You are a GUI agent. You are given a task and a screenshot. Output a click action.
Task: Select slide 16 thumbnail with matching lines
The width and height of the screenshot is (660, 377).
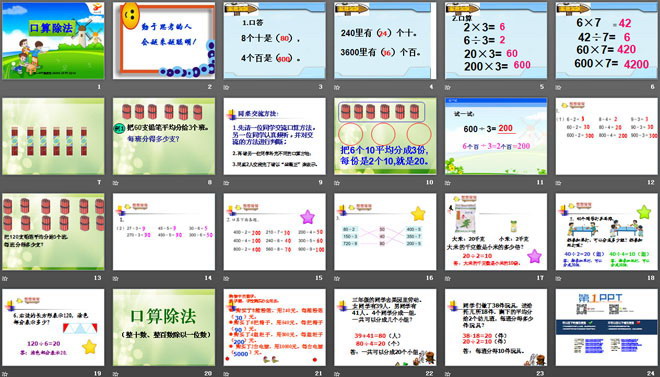[x=385, y=232]
